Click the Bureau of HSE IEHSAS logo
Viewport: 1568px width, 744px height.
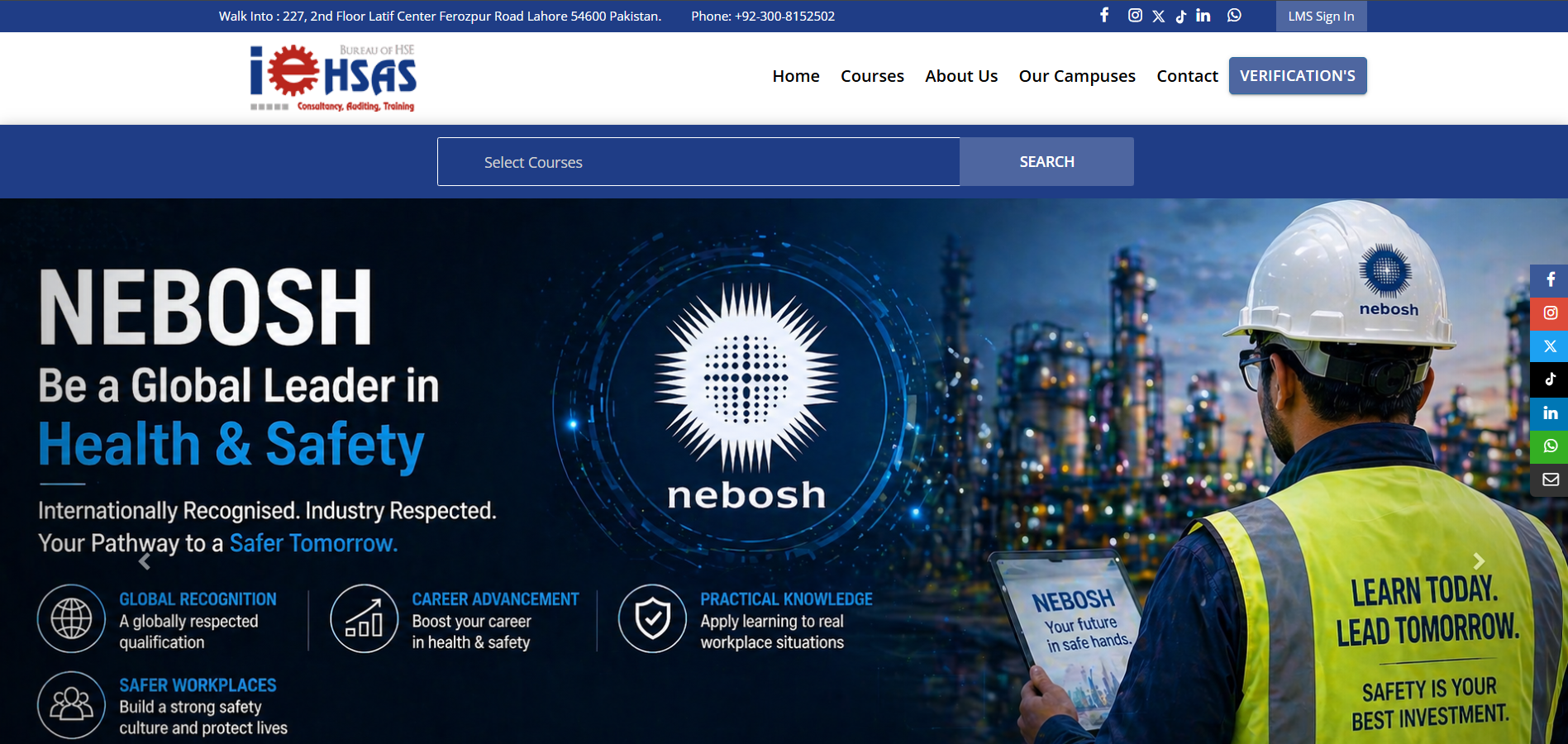(333, 79)
